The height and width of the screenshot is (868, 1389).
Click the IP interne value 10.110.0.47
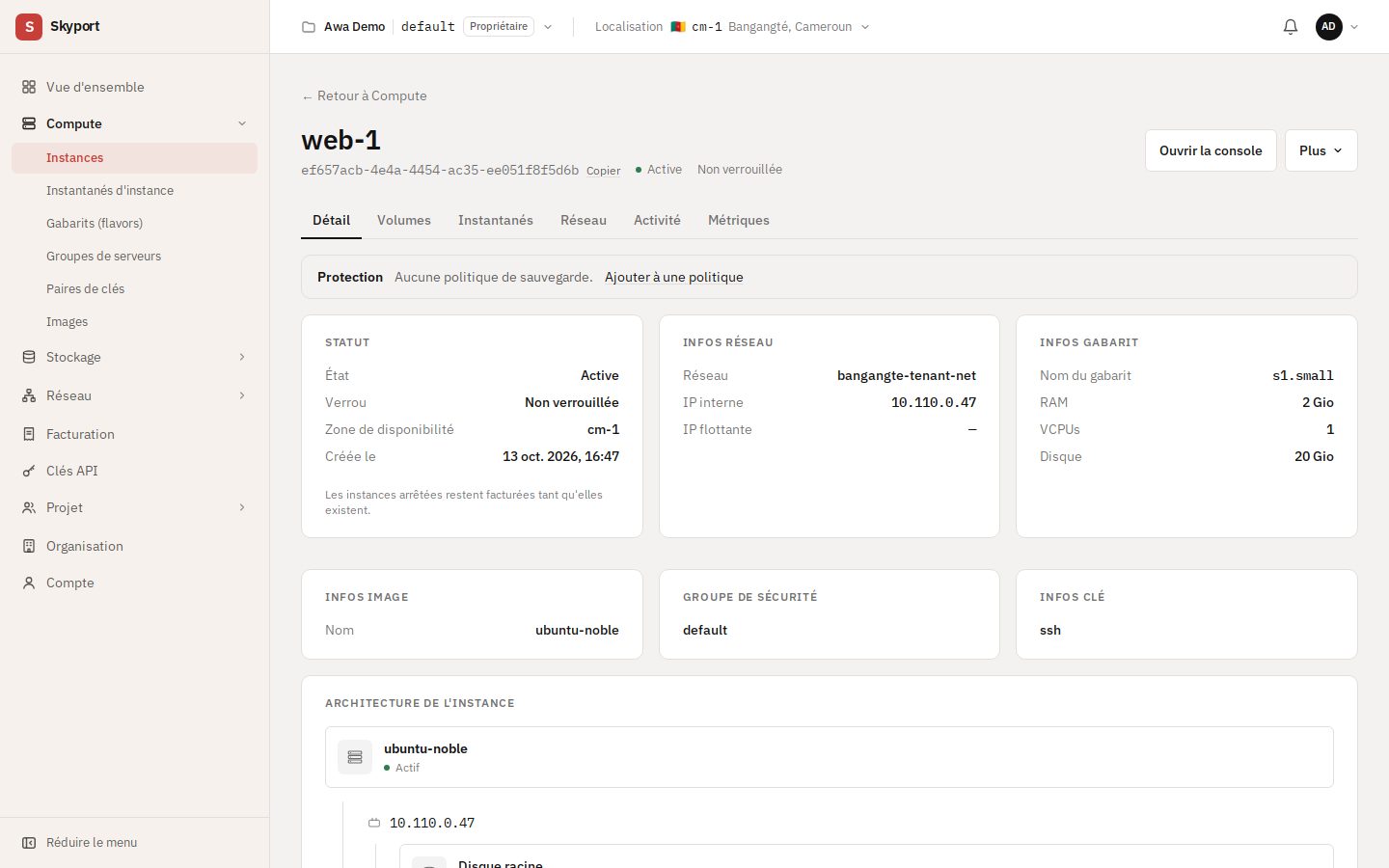click(934, 402)
